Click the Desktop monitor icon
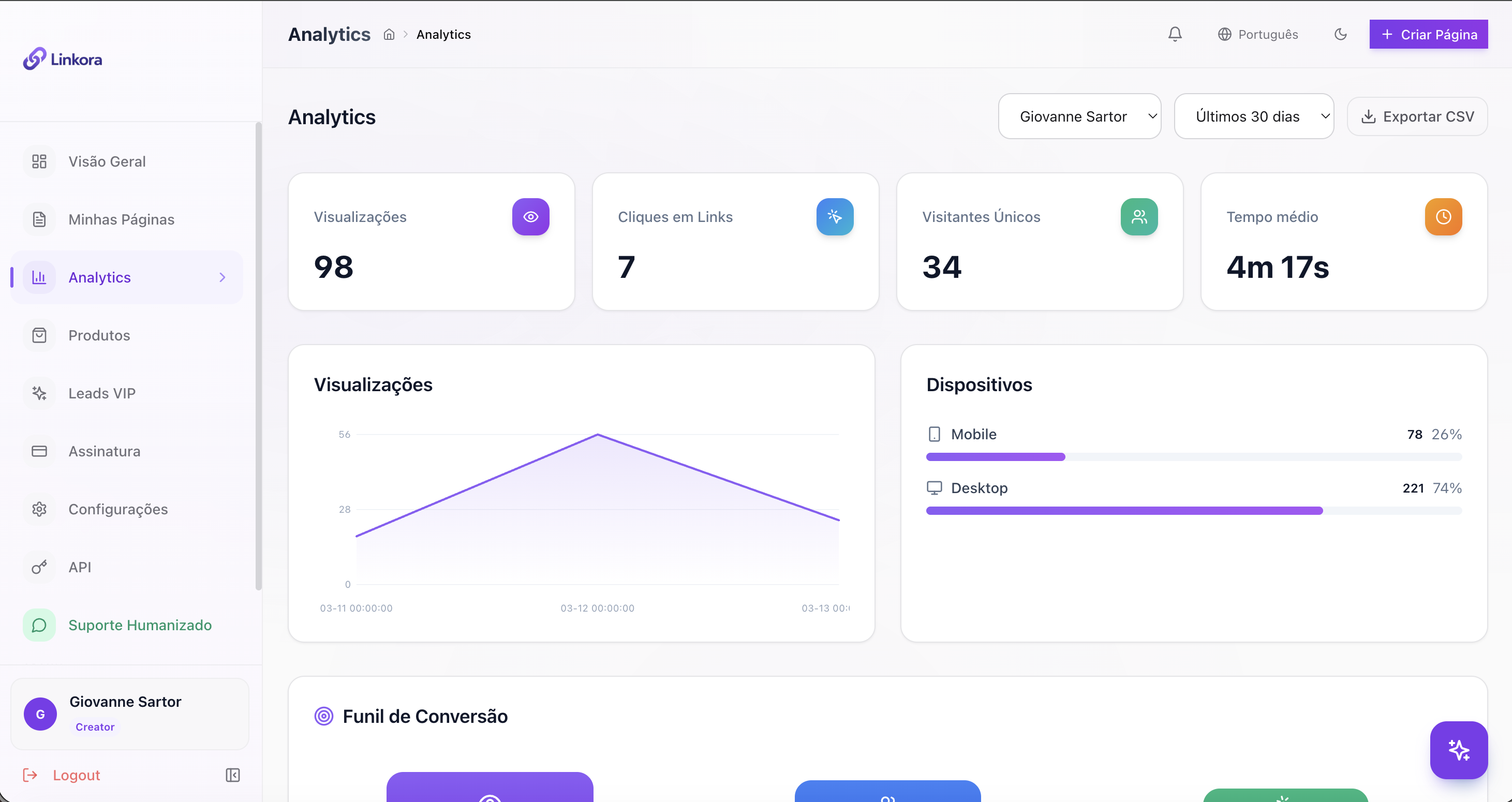 (x=935, y=488)
